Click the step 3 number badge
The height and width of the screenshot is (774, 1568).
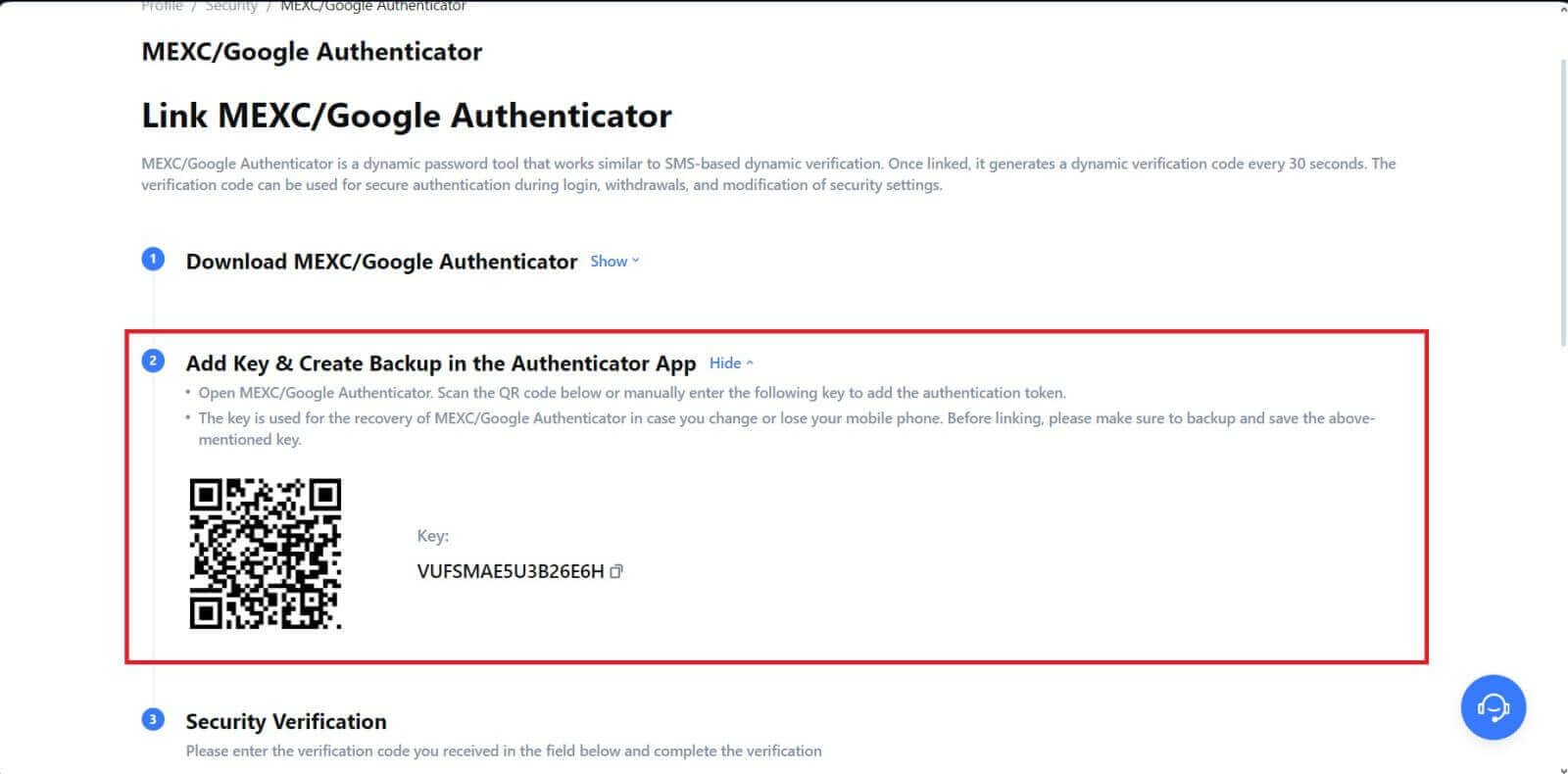153,720
